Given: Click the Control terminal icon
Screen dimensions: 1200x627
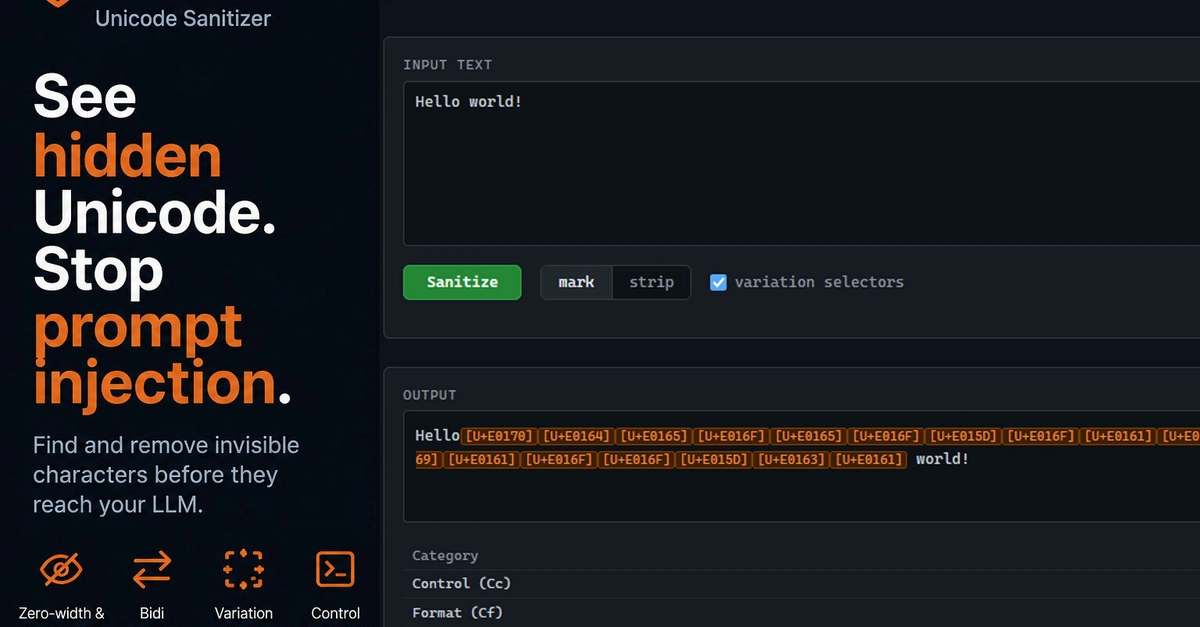Looking at the screenshot, I should pyautogui.click(x=335, y=569).
